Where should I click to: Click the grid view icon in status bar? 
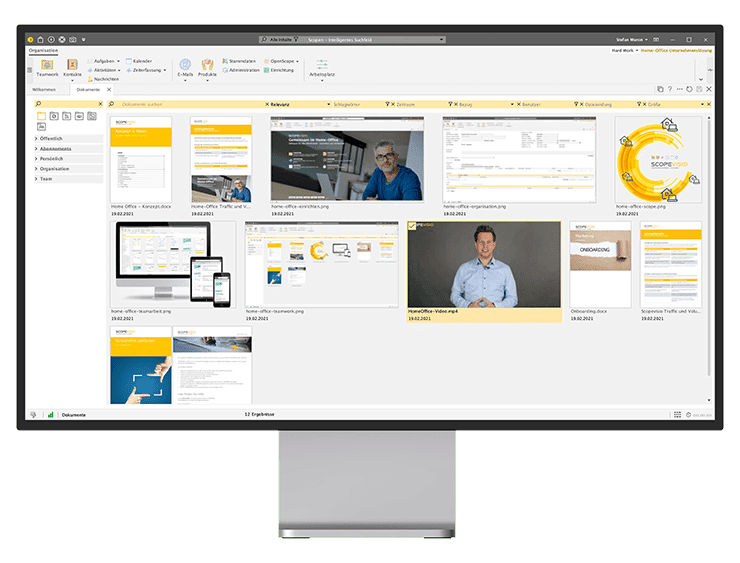(678, 415)
